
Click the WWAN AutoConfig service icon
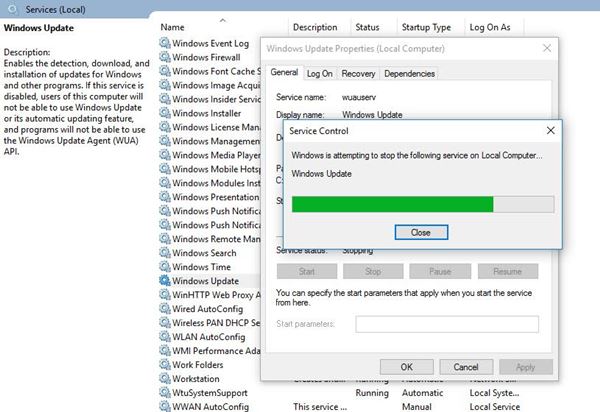(165, 406)
